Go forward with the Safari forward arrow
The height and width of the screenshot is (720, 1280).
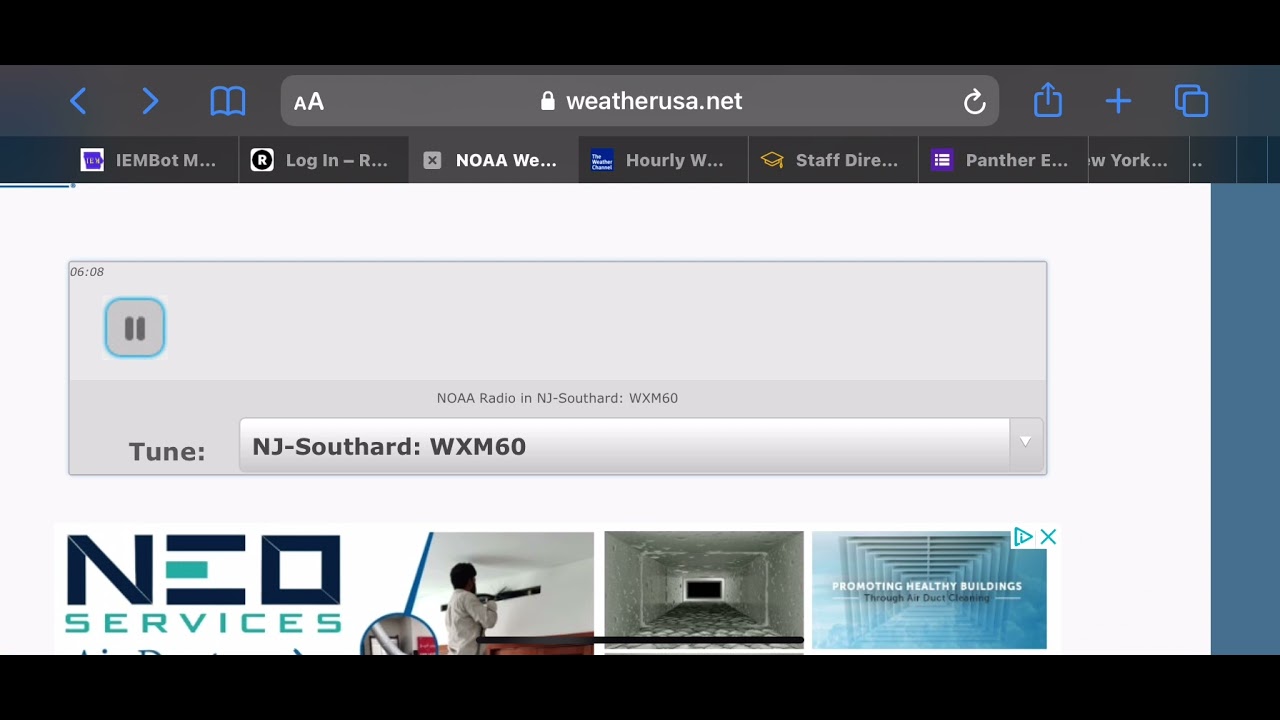150,101
